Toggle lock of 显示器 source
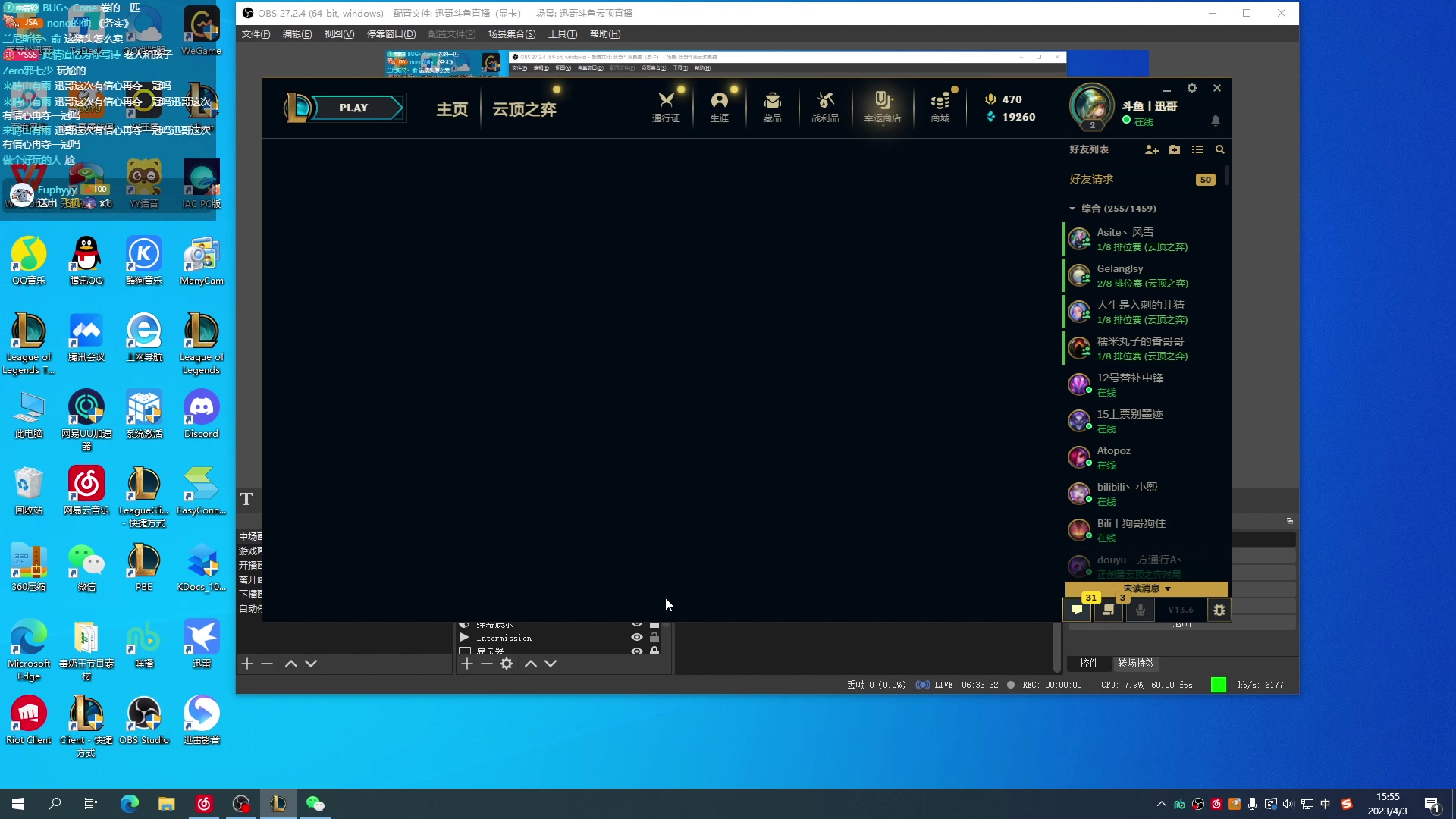The height and width of the screenshot is (819, 1456). point(654,651)
